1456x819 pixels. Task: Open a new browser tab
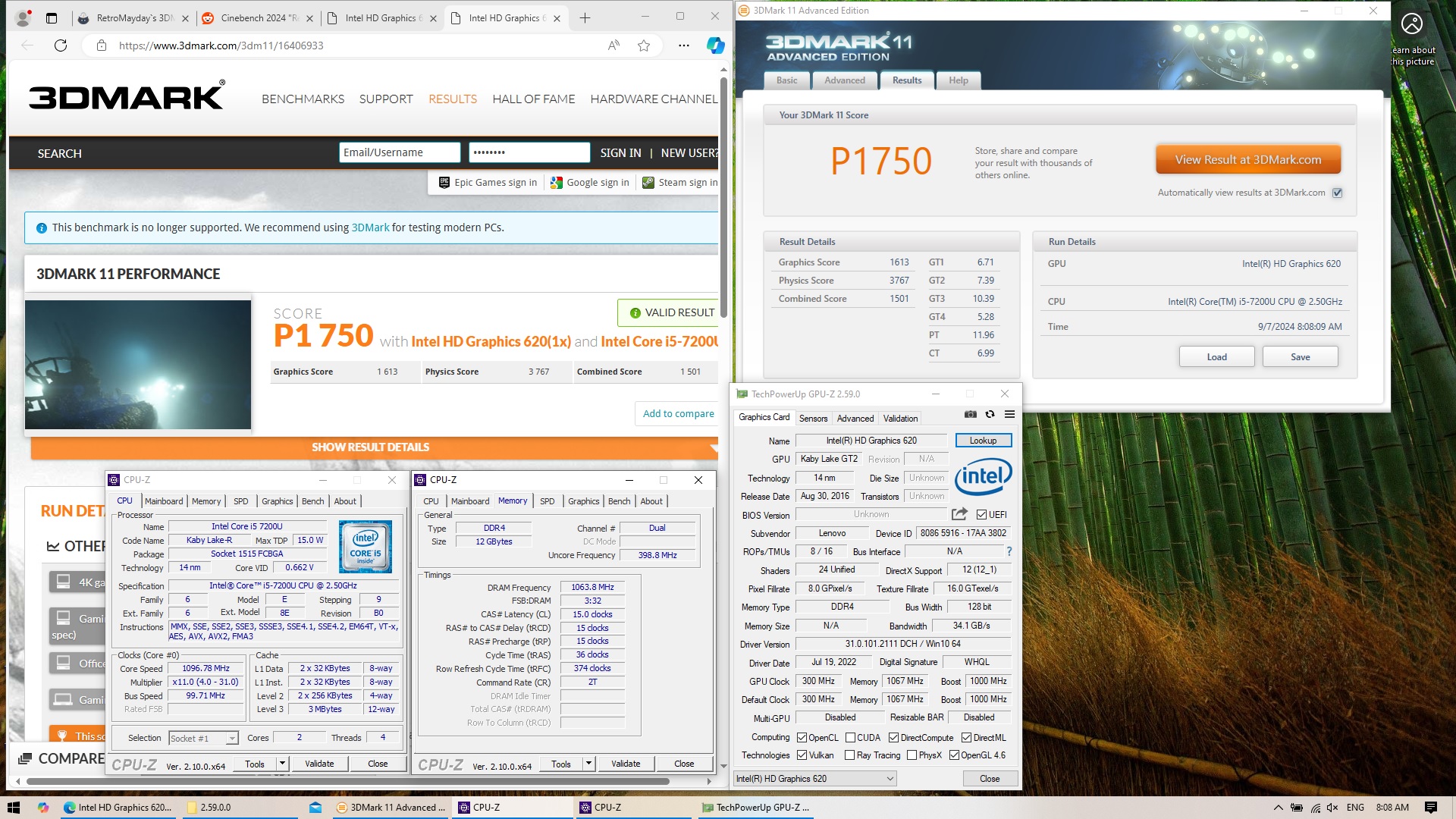[x=585, y=18]
